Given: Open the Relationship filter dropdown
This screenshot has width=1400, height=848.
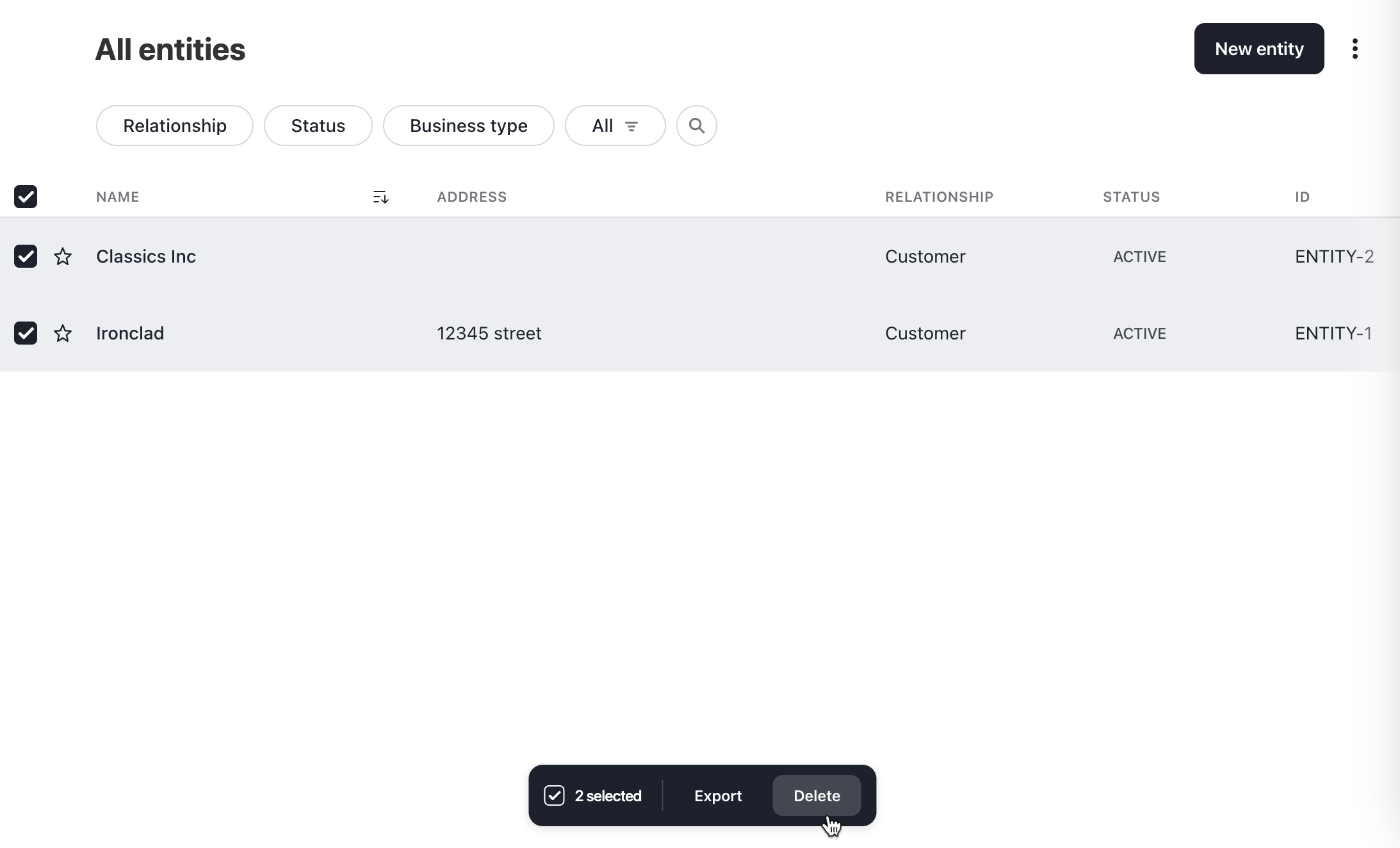Looking at the screenshot, I should (x=174, y=126).
